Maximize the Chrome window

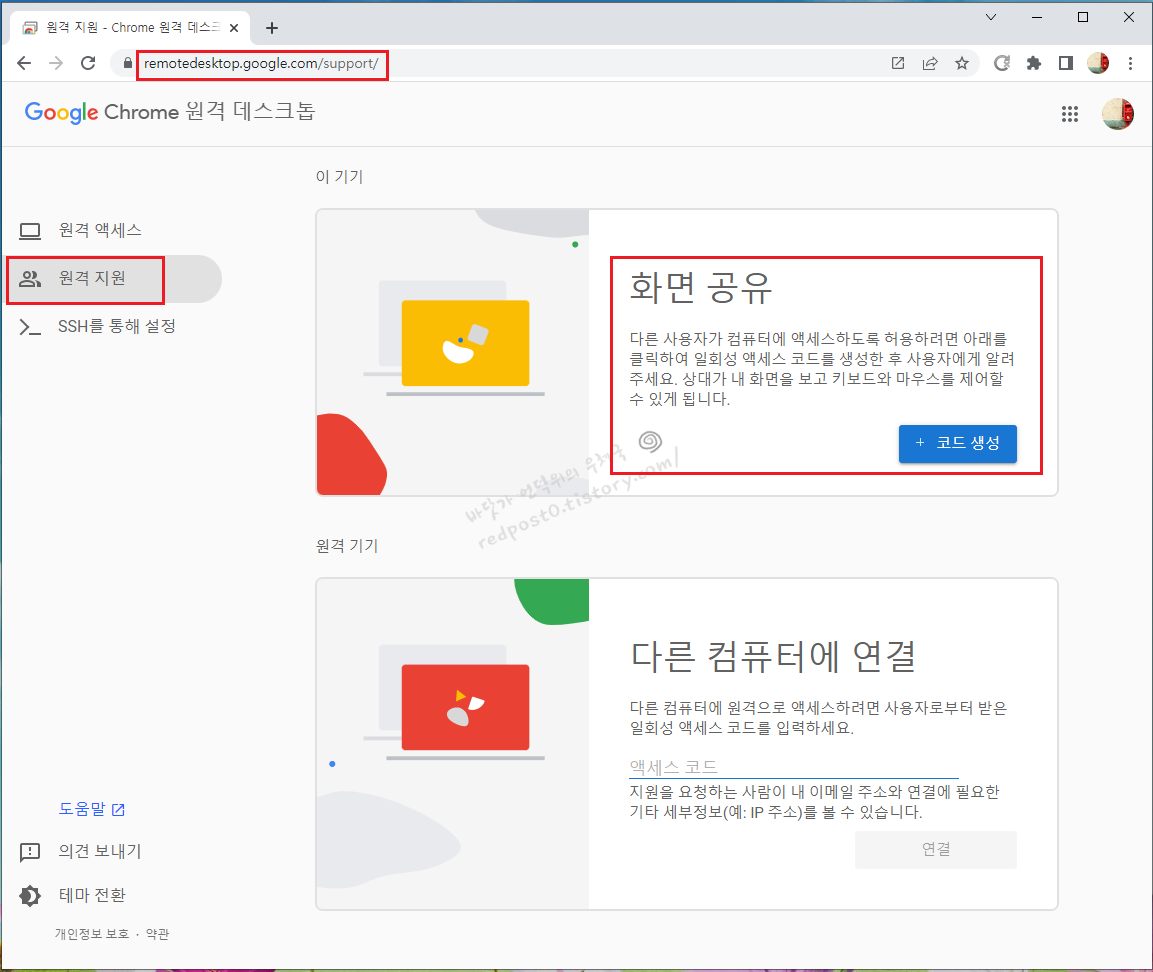click(x=1083, y=17)
